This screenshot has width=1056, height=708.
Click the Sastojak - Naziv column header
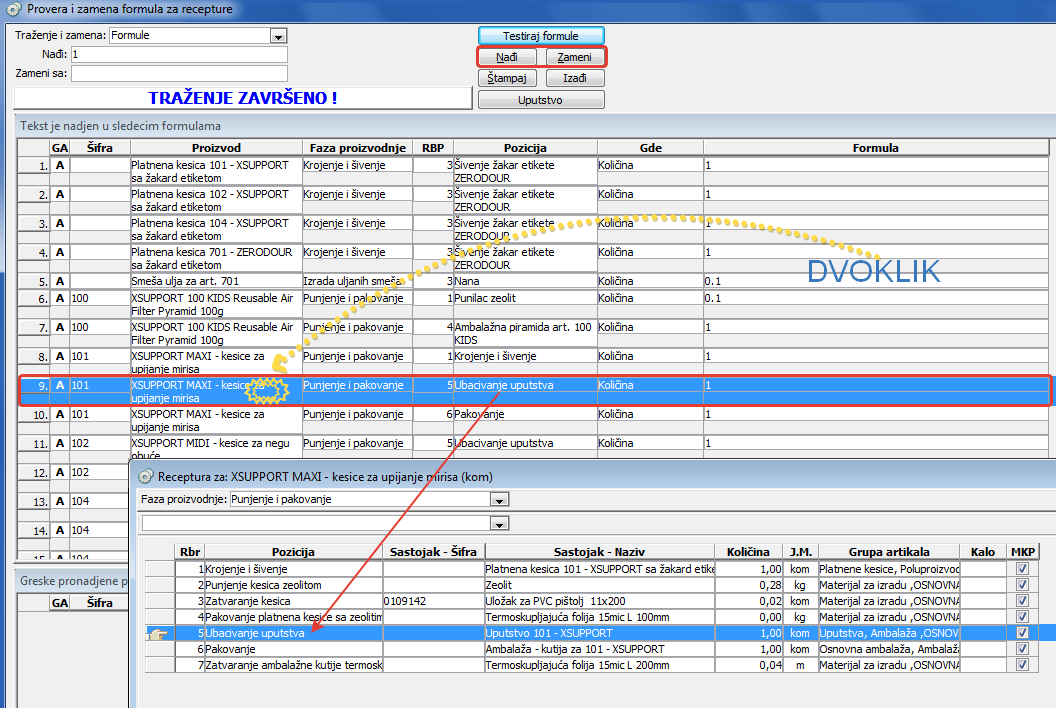pos(598,552)
